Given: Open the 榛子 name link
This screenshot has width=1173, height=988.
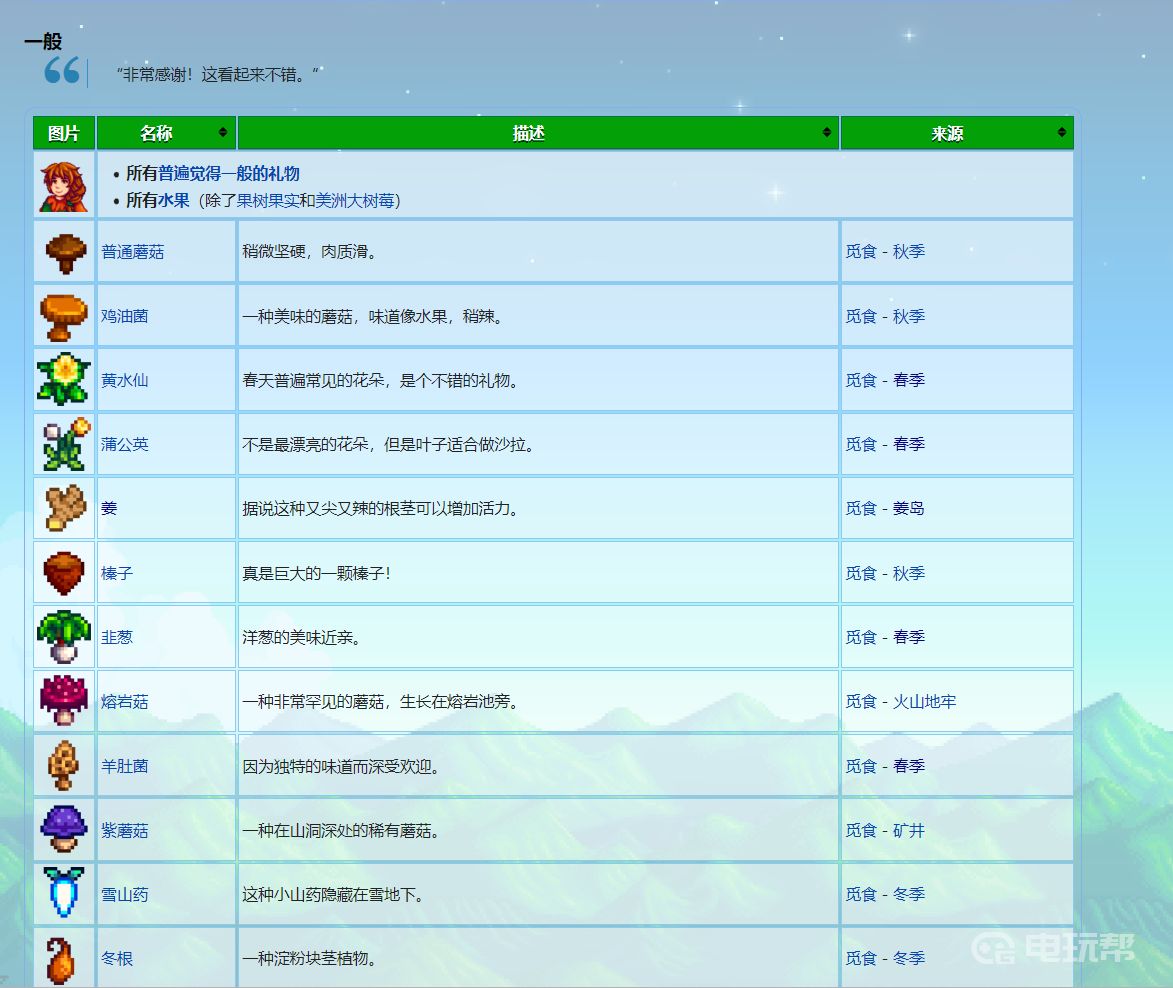Looking at the screenshot, I should pyautogui.click(x=117, y=574).
